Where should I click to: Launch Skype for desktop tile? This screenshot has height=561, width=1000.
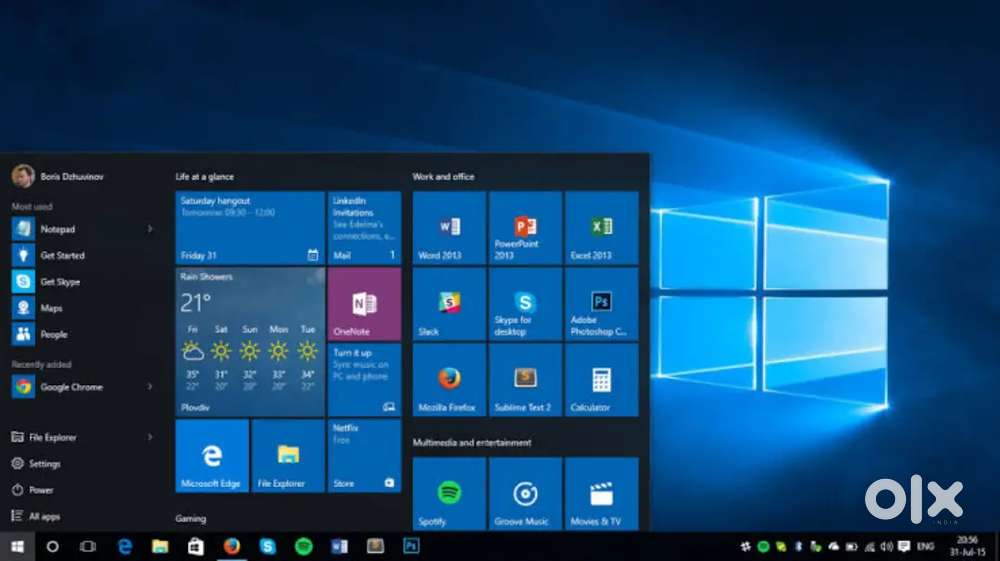(x=525, y=303)
